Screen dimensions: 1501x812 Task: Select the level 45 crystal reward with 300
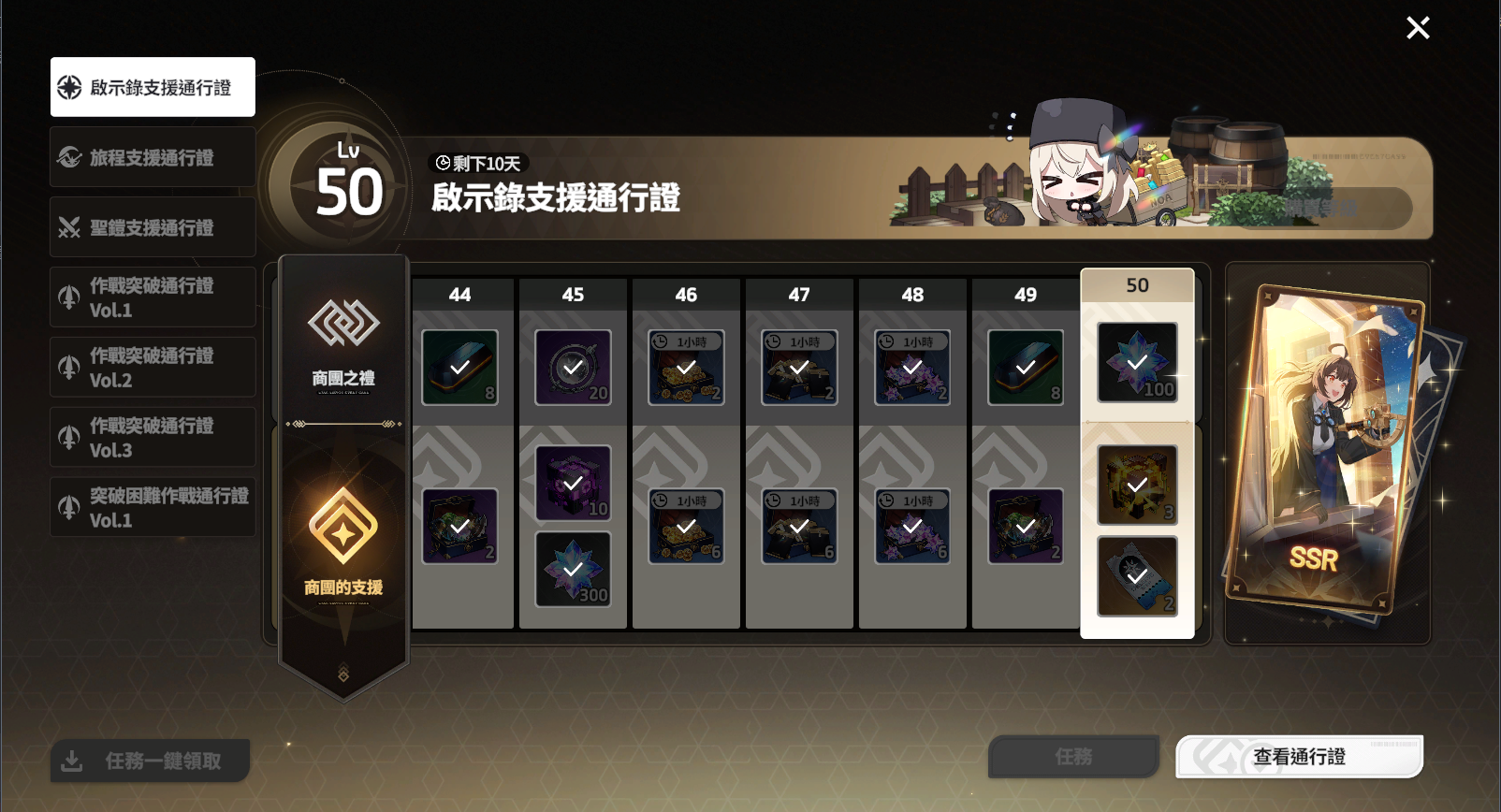coord(573,569)
